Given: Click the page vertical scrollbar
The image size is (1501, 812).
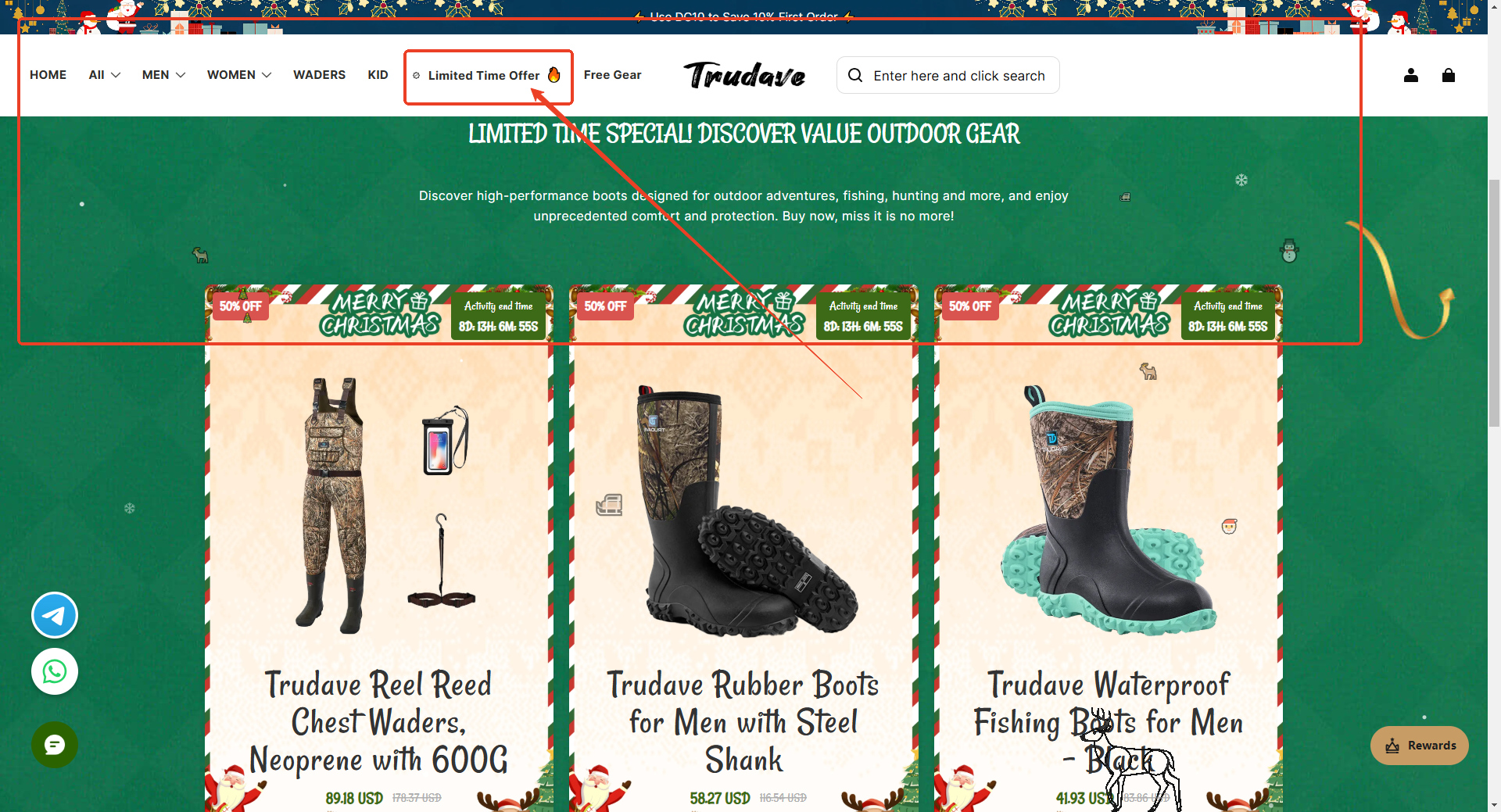Looking at the screenshot, I should click(x=1494, y=406).
